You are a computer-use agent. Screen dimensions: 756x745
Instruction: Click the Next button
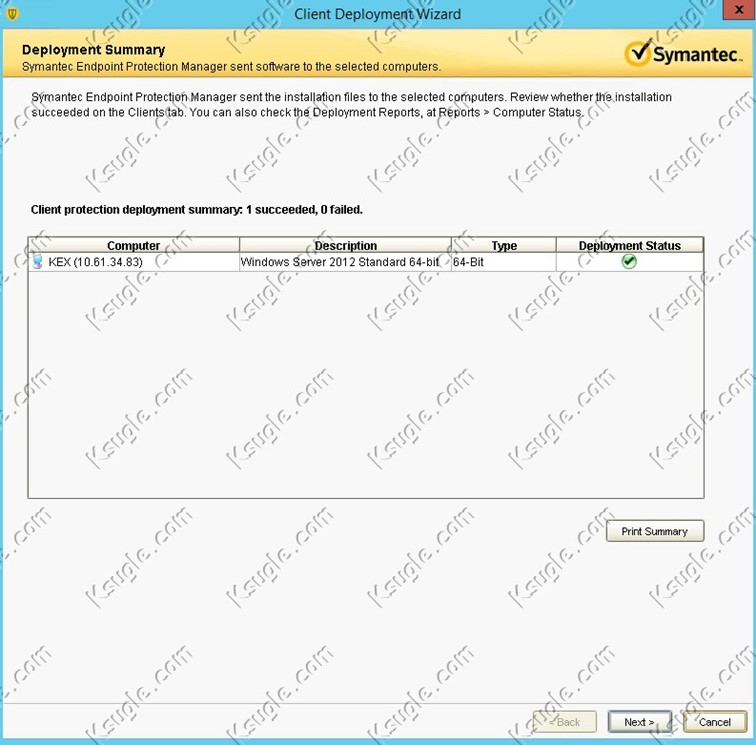pos(639,722)
